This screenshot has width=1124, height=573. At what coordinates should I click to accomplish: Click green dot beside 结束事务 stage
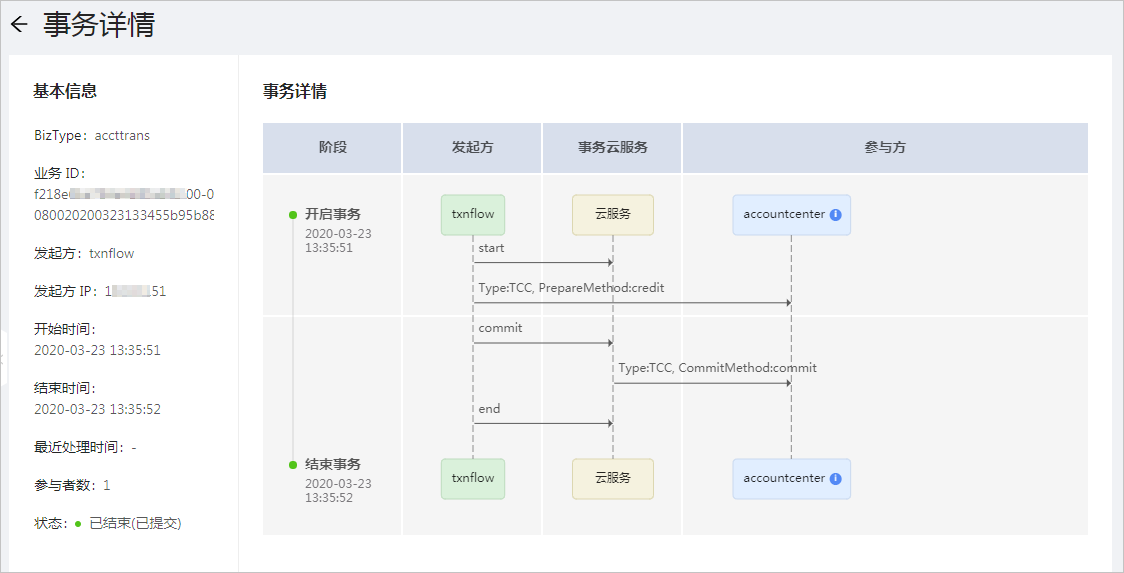(292, 465)
